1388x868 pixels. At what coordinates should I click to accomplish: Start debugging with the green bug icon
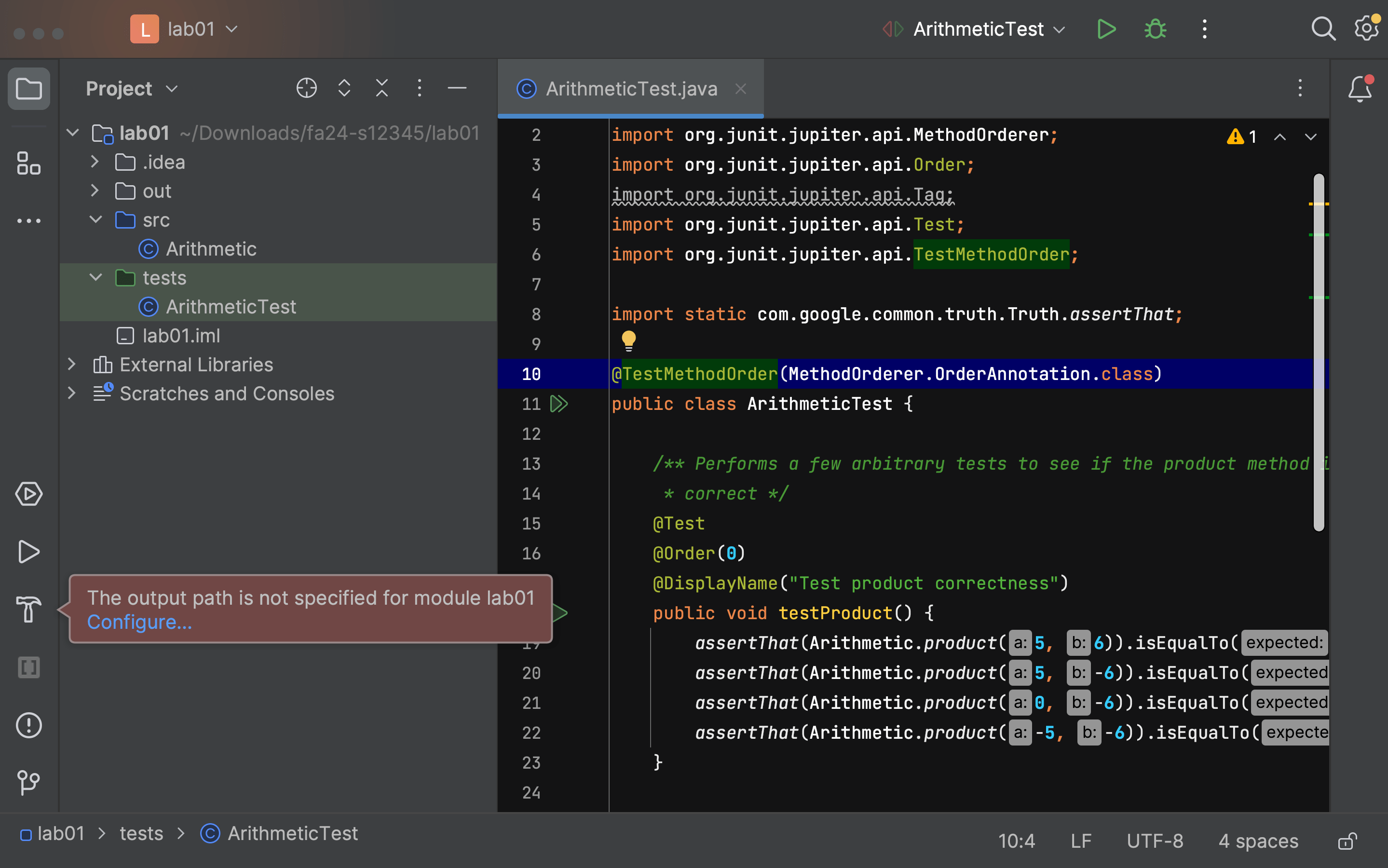pos(1156,29)
